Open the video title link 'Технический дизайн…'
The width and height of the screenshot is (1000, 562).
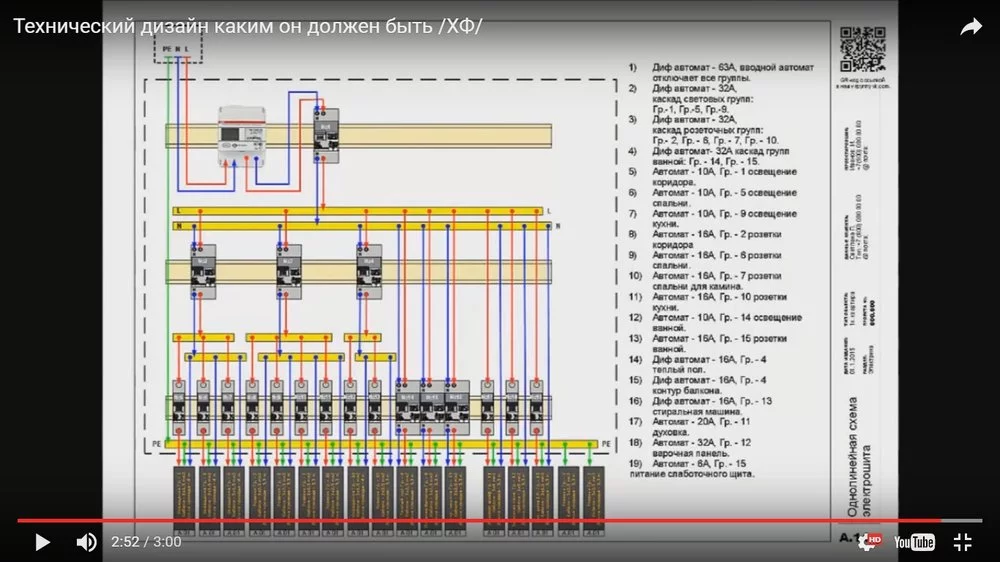tap(247, 26)
